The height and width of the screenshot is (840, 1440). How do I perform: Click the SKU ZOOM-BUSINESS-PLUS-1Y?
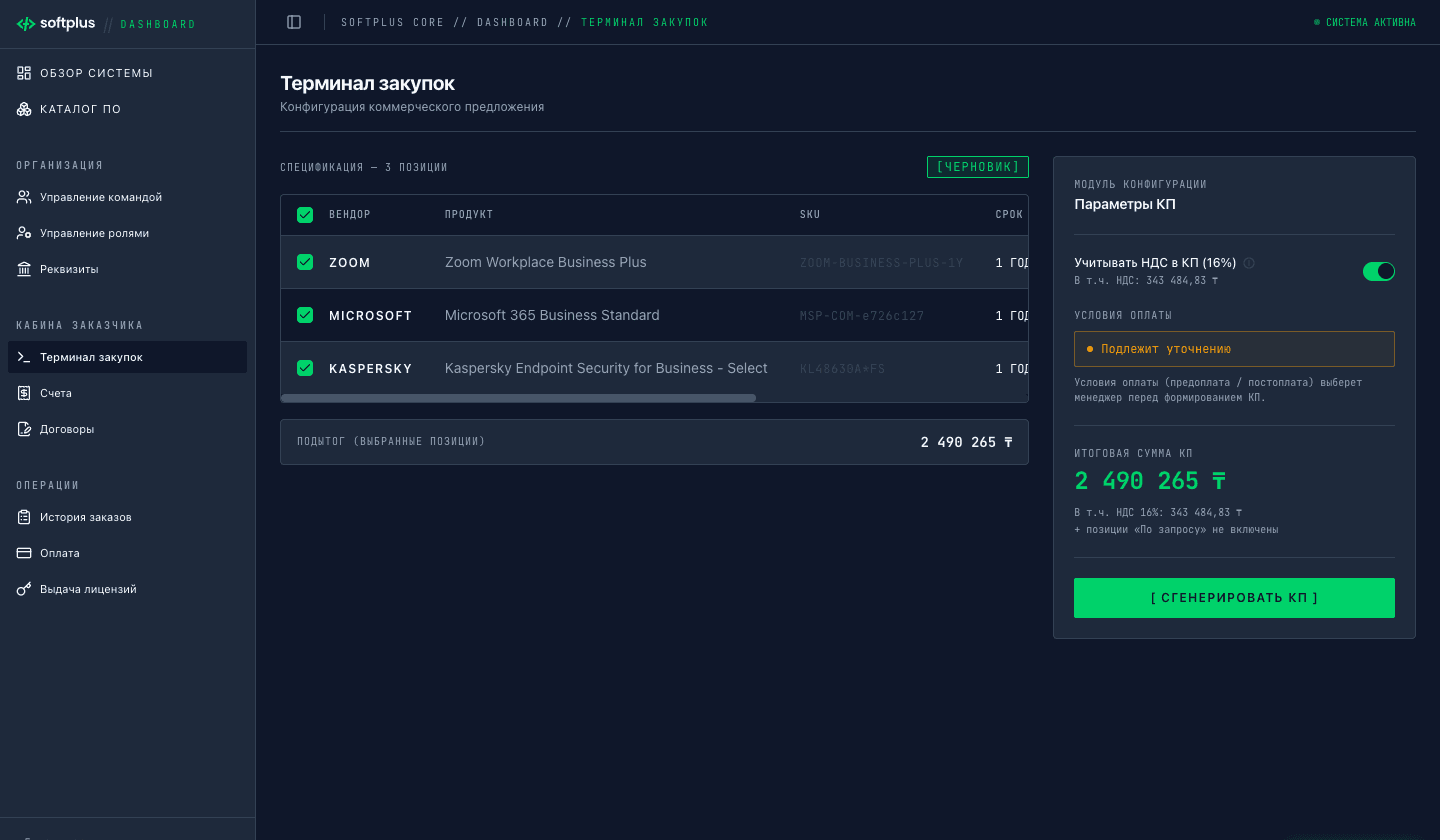coord(882,263)
